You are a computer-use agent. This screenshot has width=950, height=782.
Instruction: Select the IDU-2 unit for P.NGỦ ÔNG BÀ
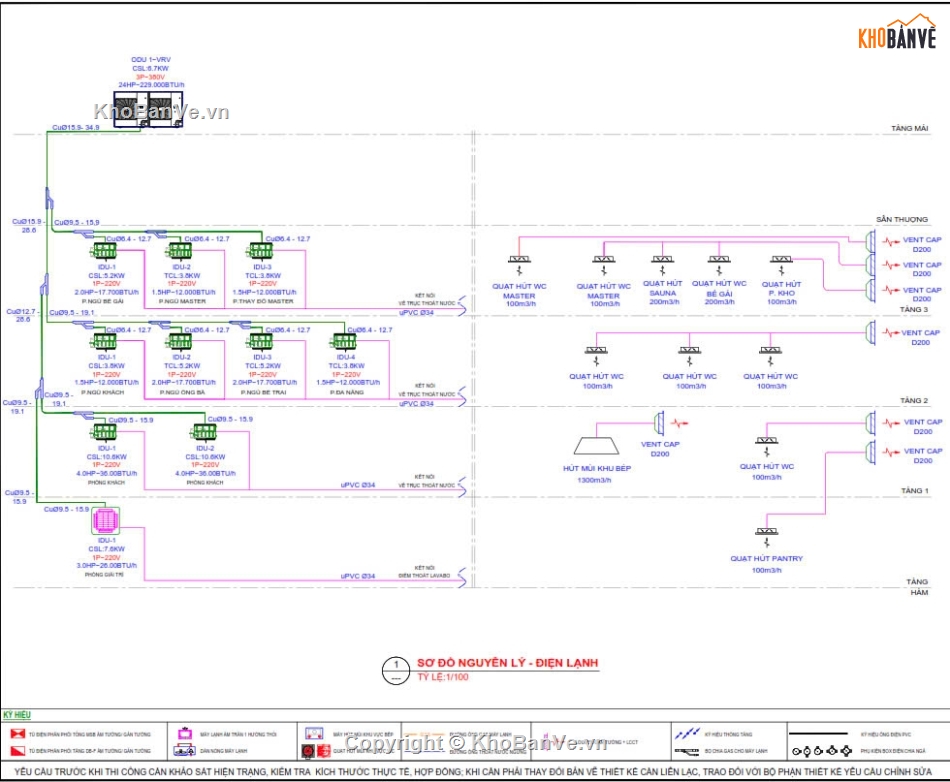click(181, 342)
